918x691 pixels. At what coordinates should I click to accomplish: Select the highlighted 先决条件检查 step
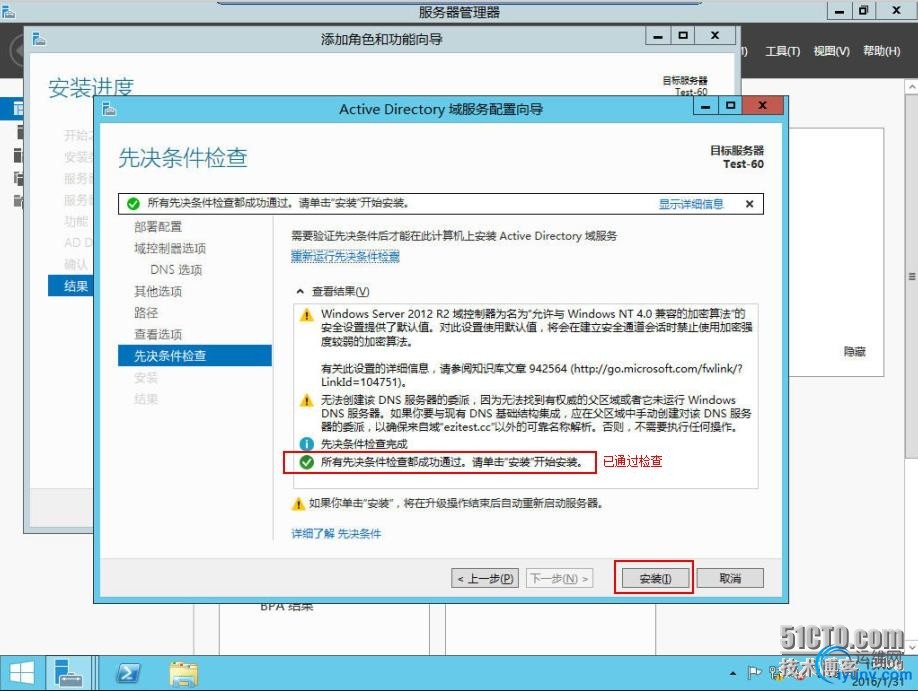coord(195,355)
